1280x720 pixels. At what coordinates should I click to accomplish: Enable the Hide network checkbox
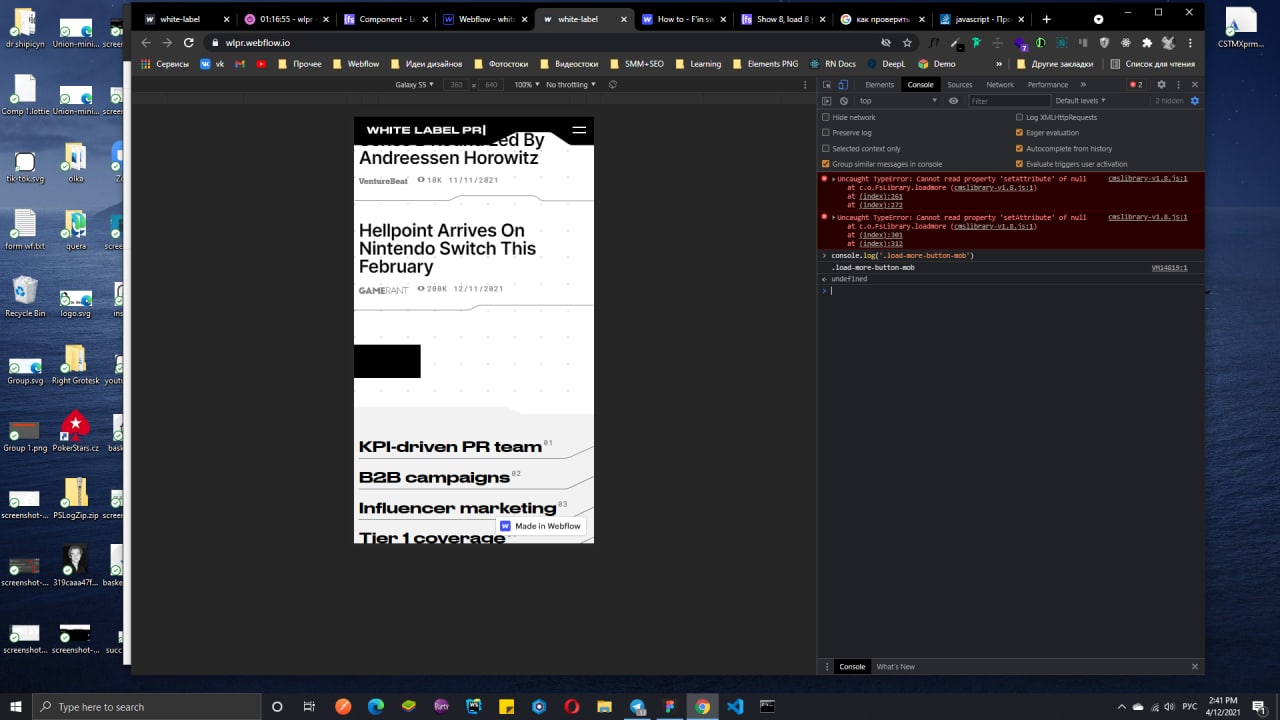click(x=826, y=117)
